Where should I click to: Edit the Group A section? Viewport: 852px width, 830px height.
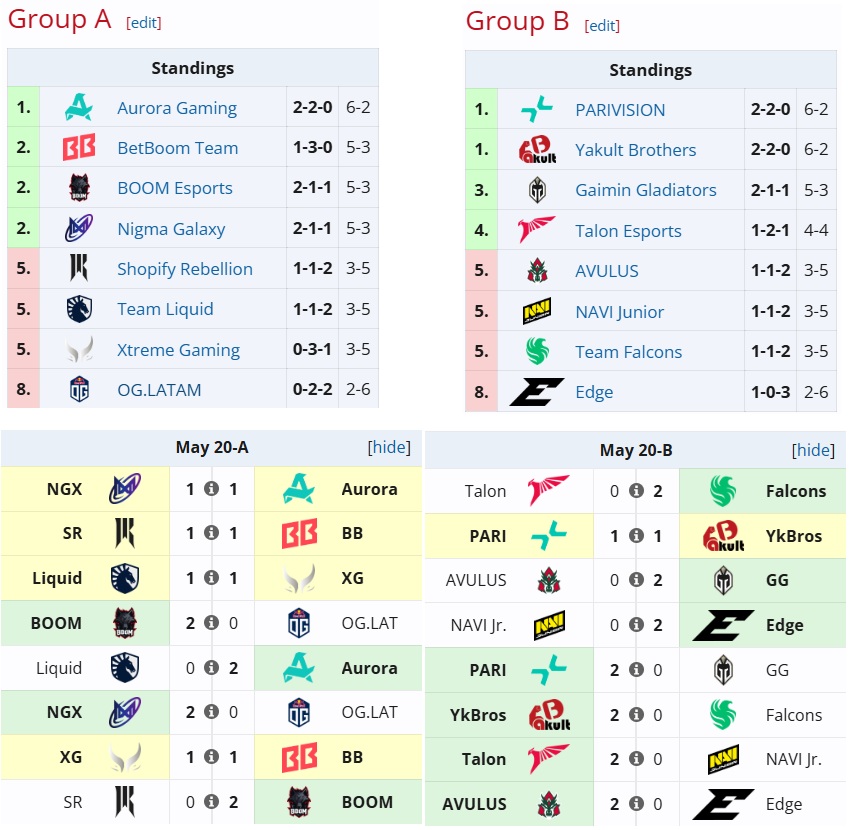(143, 23)
